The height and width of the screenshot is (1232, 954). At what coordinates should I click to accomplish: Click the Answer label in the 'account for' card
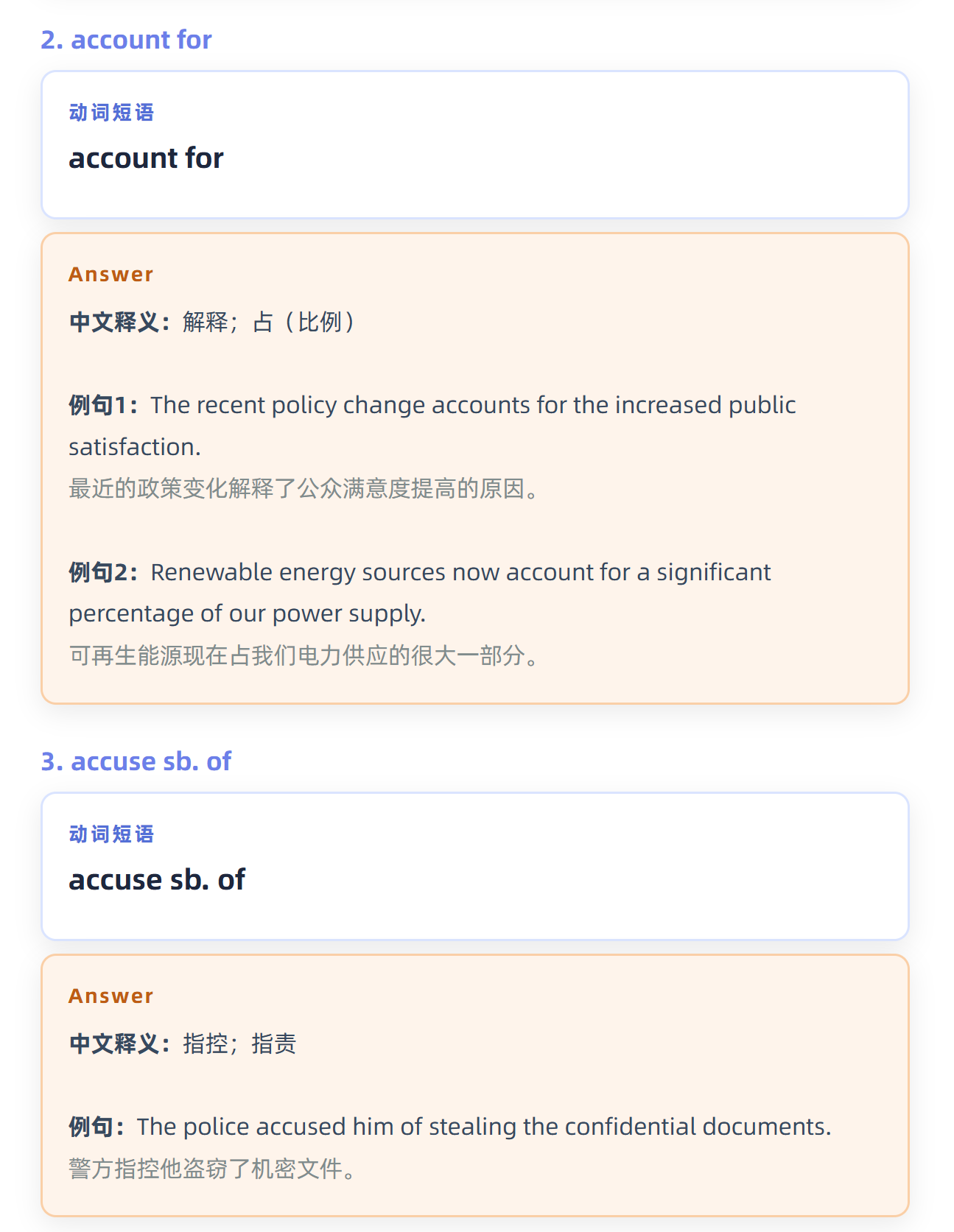click(111, 275)
